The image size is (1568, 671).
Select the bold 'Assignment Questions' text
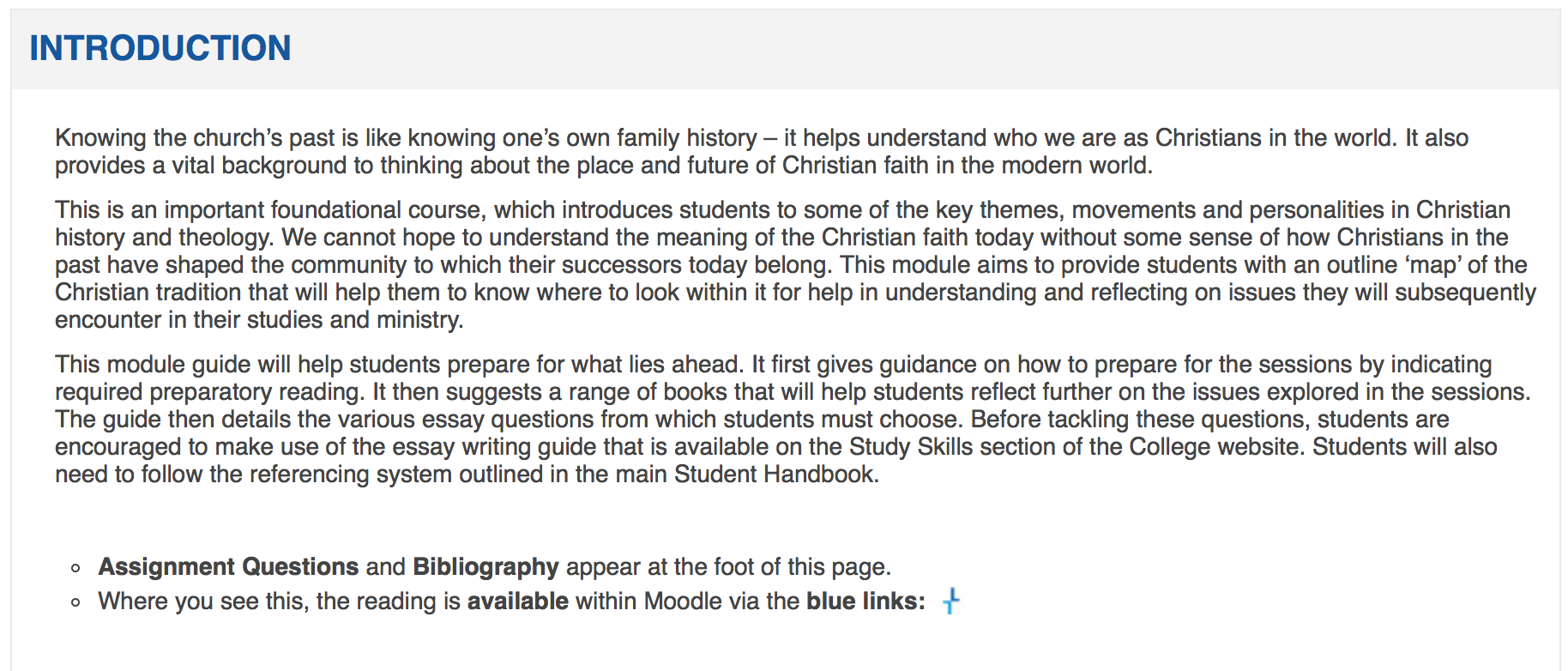click(228, 566)
